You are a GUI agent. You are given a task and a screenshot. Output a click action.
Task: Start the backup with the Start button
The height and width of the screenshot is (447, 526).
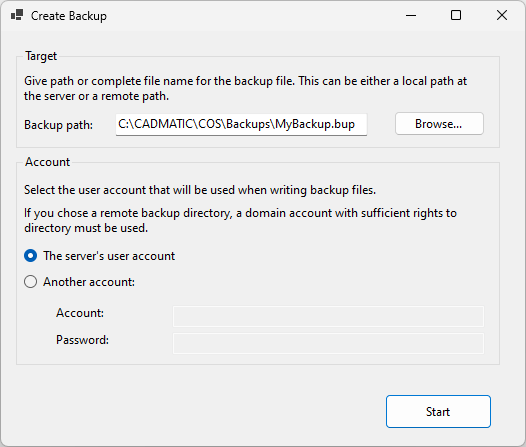(x=438, y=411)
